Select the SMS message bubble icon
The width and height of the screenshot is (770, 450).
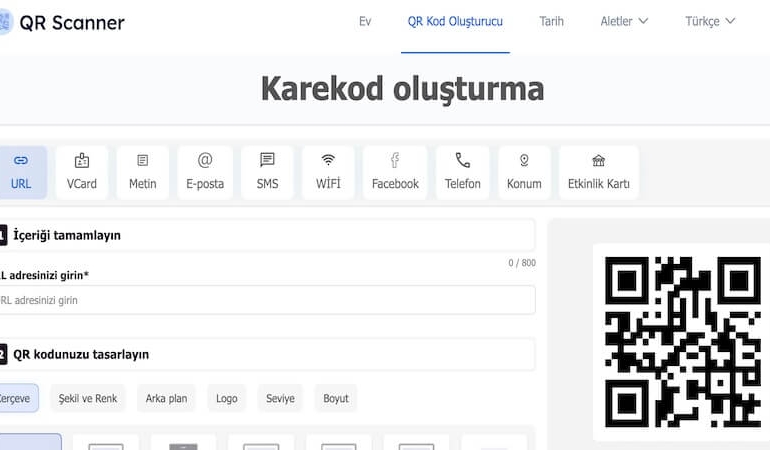(x=267, y=160)
